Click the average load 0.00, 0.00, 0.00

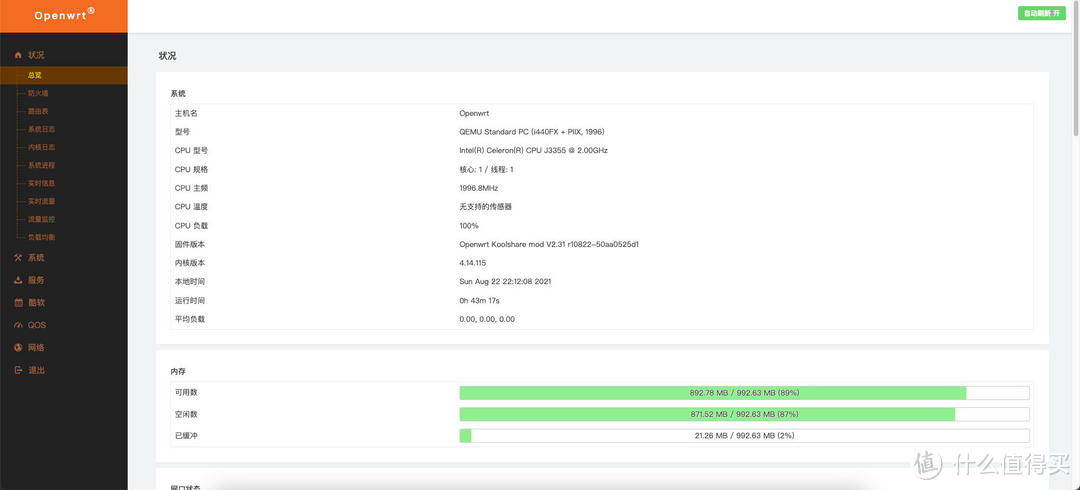(487, 319)
